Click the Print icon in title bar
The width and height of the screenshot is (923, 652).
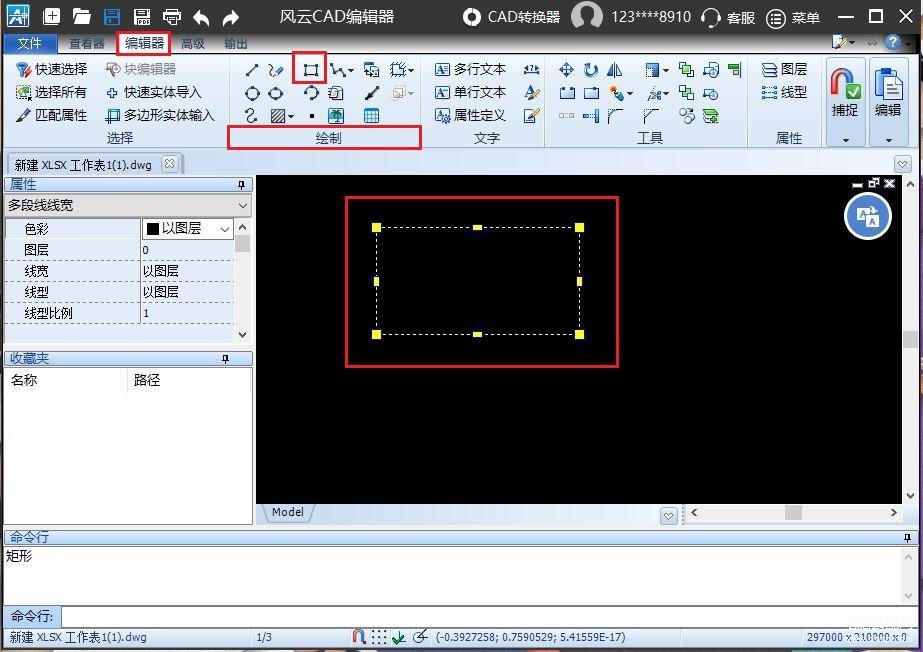(x=171, y=17)
